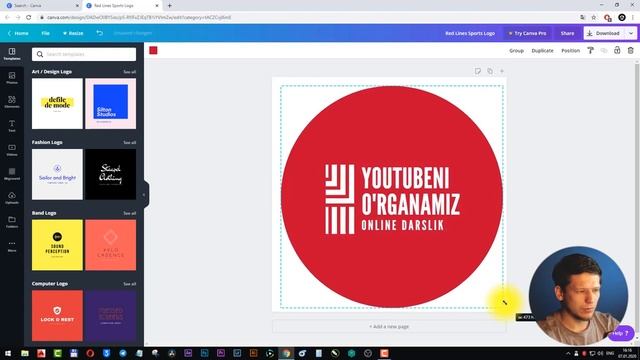
Task: Select the white lines logo graphic
Action: click(x=340, y=199)
